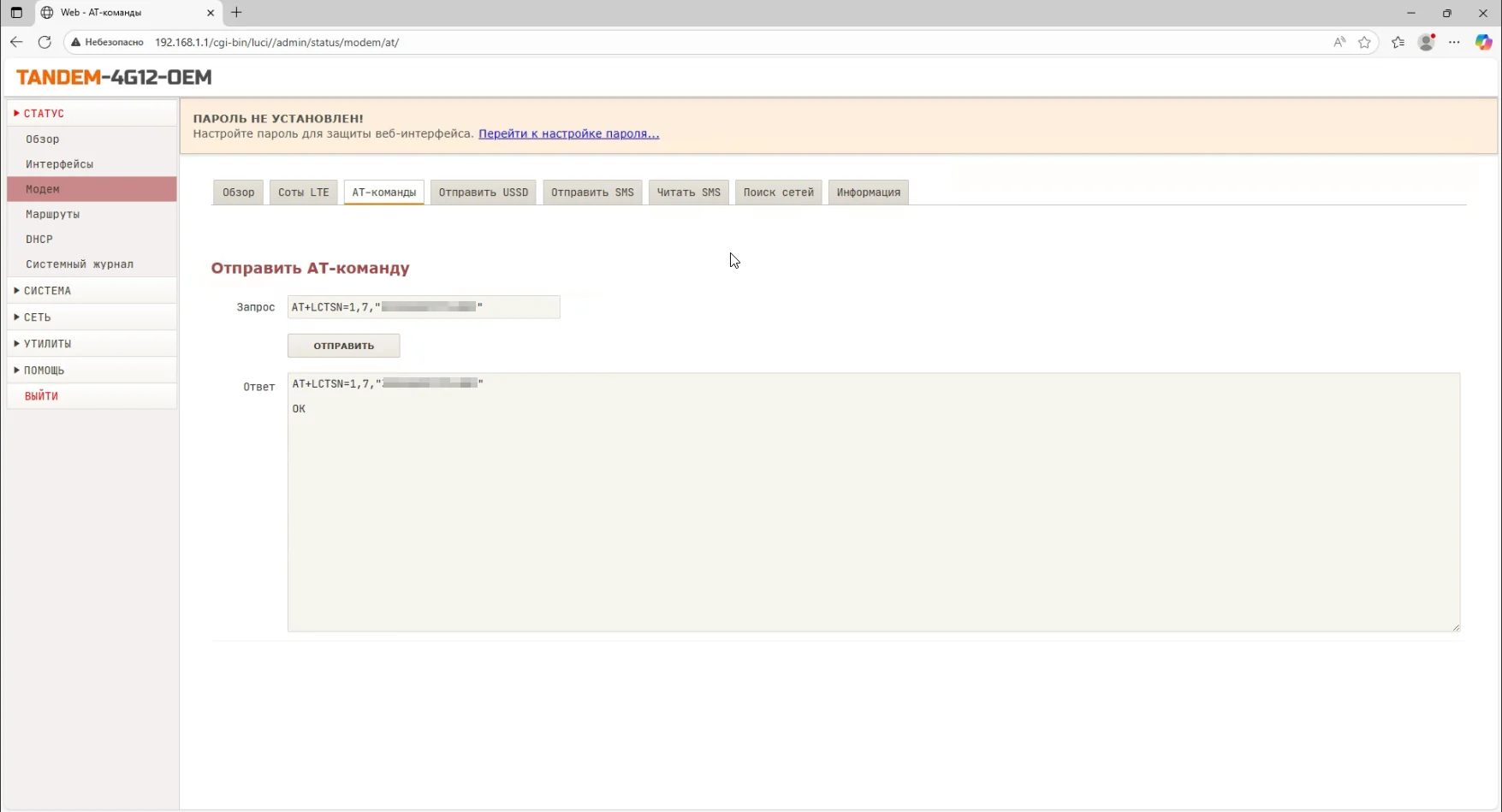Open the Отправить SMS tab
This screenshot has width=1502, height=812.
click(x=592, y=193)
